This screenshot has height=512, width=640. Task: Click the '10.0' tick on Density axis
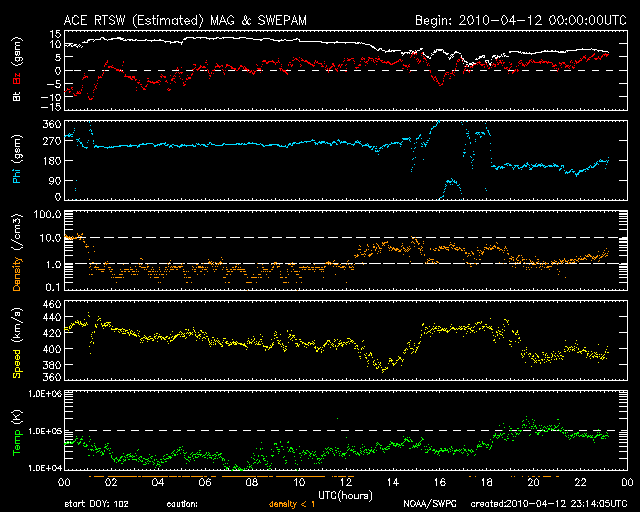50,238
